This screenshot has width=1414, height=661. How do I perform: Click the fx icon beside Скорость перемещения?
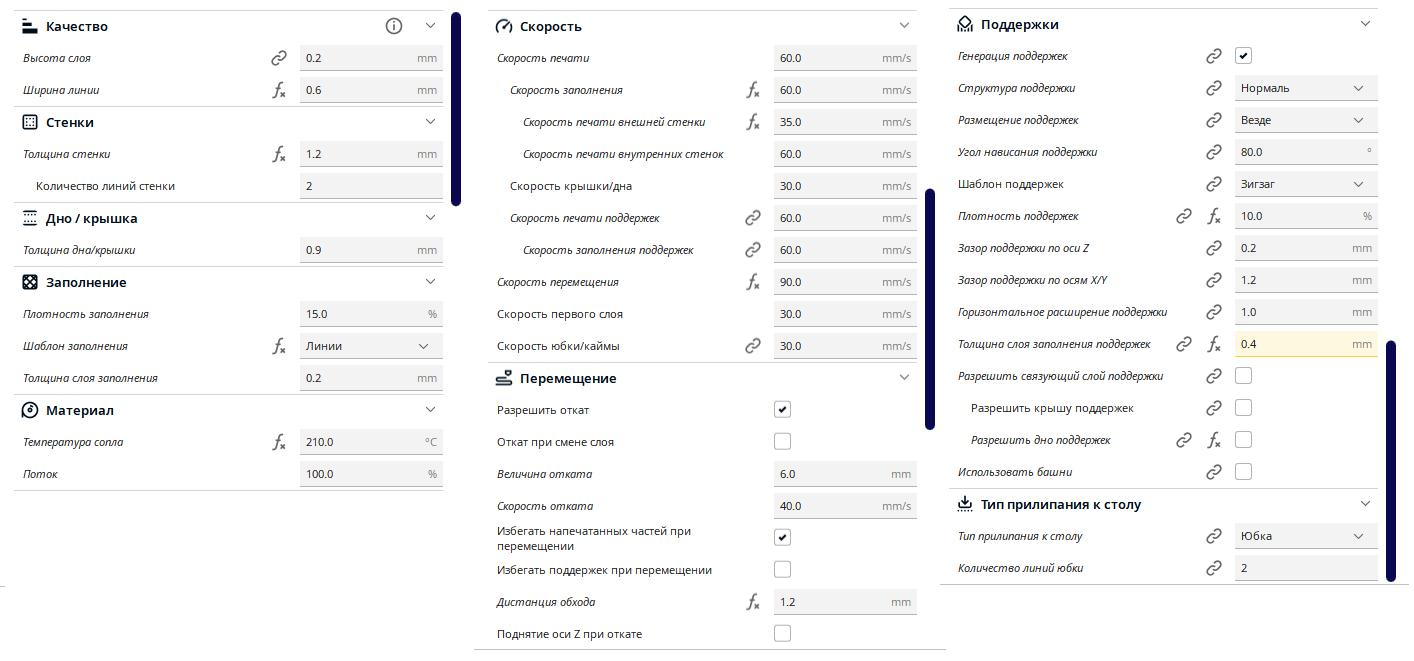pos(753,282)
